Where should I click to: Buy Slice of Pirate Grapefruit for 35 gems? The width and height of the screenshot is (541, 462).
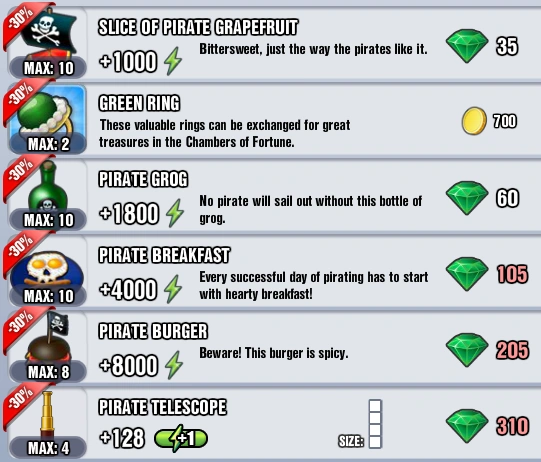click(x=482, y=46)
